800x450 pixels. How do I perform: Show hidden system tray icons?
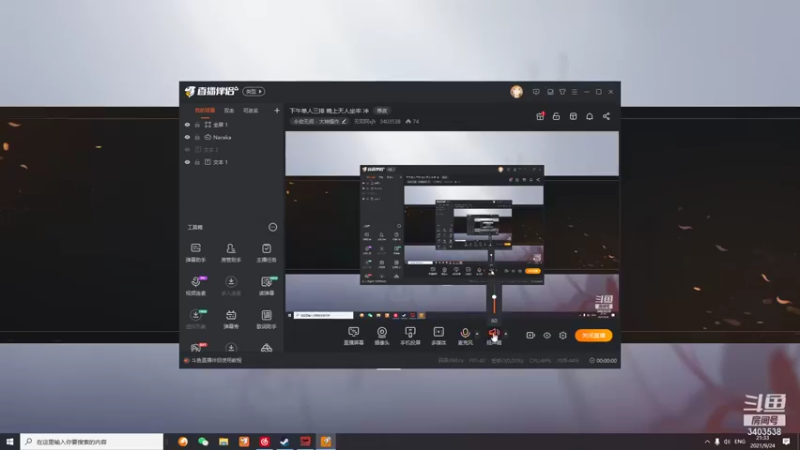pyautogui.click(x=707, y=441)
